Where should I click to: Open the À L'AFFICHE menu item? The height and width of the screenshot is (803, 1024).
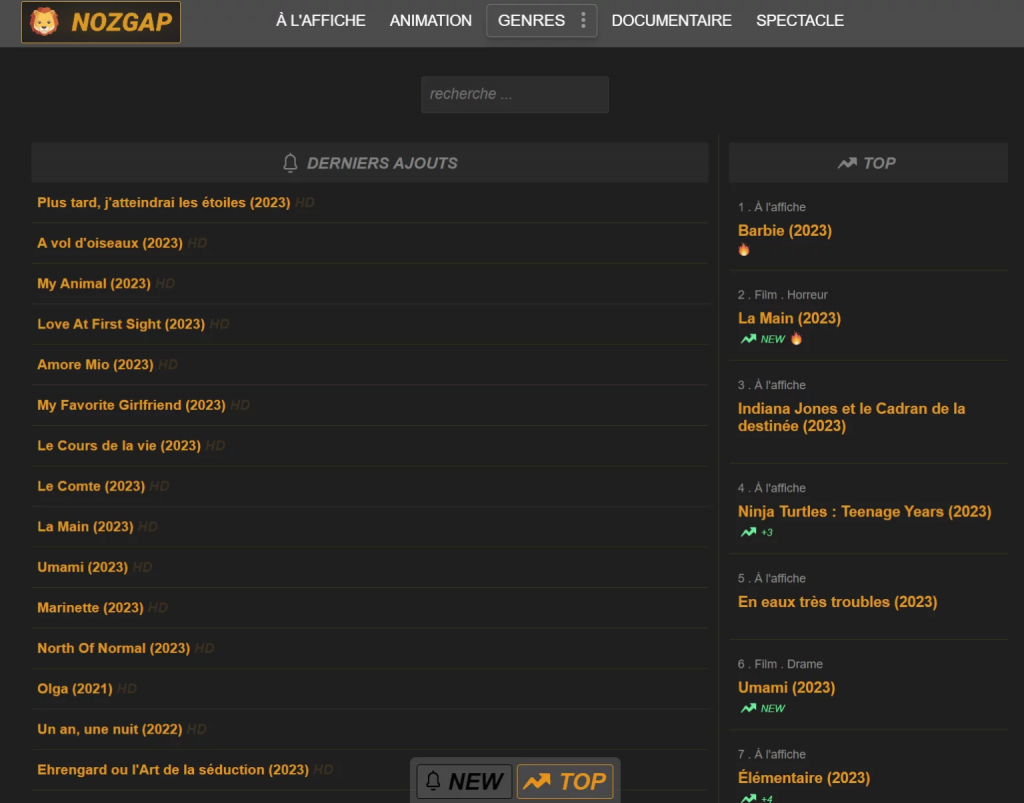(x=320, y=20)
